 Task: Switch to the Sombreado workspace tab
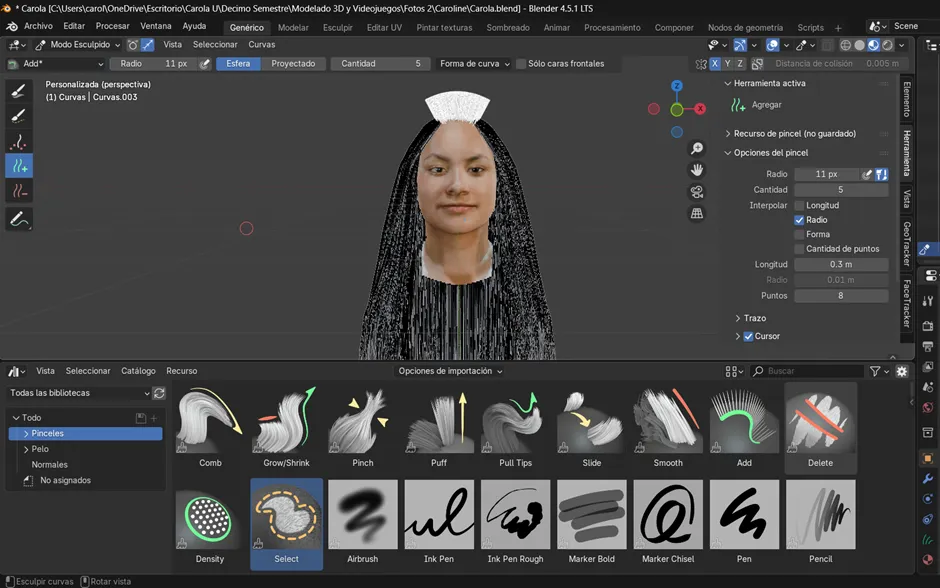tap(508, 27)
